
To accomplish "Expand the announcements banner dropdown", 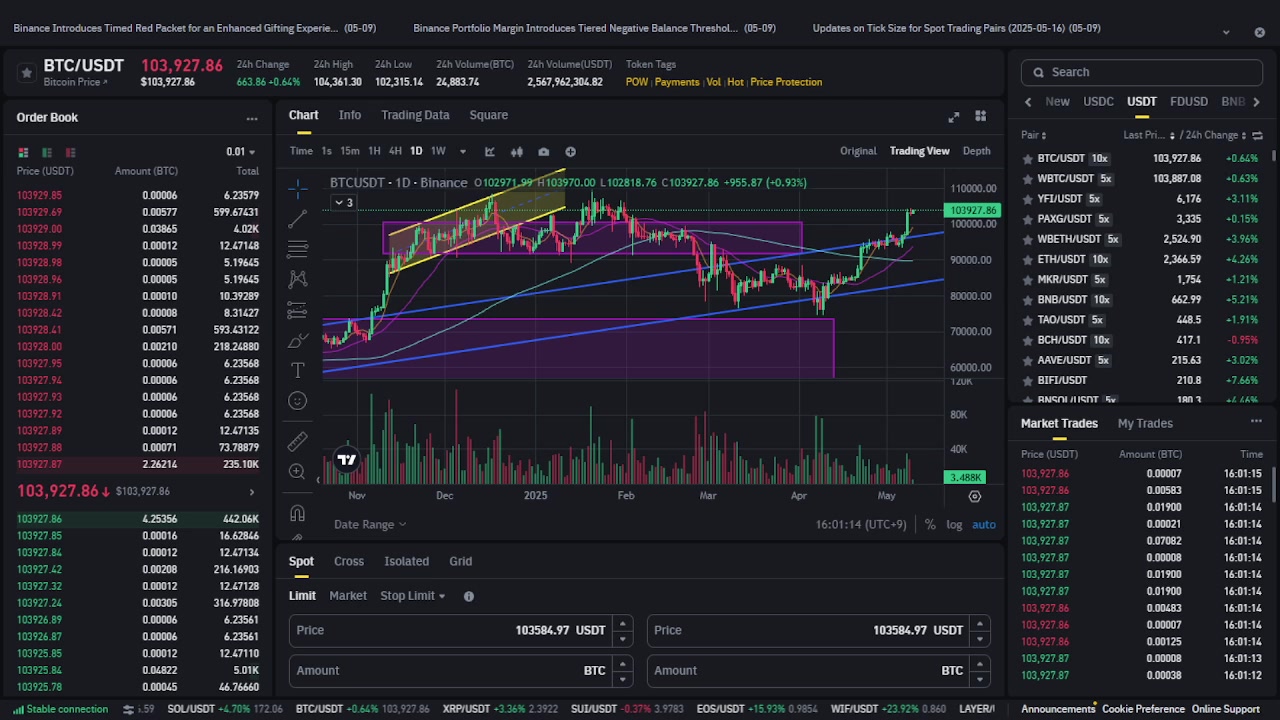I will pos(1226,32).
